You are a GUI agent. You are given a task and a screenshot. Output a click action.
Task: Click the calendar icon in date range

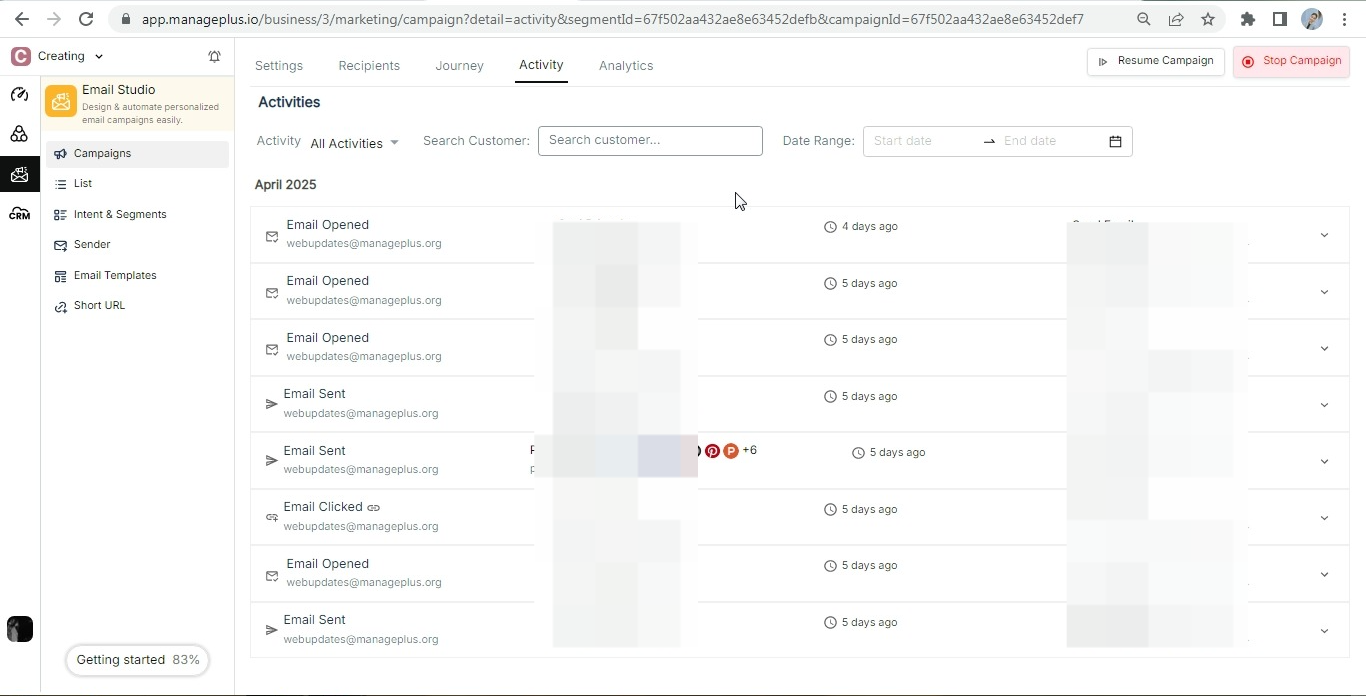1115,141
